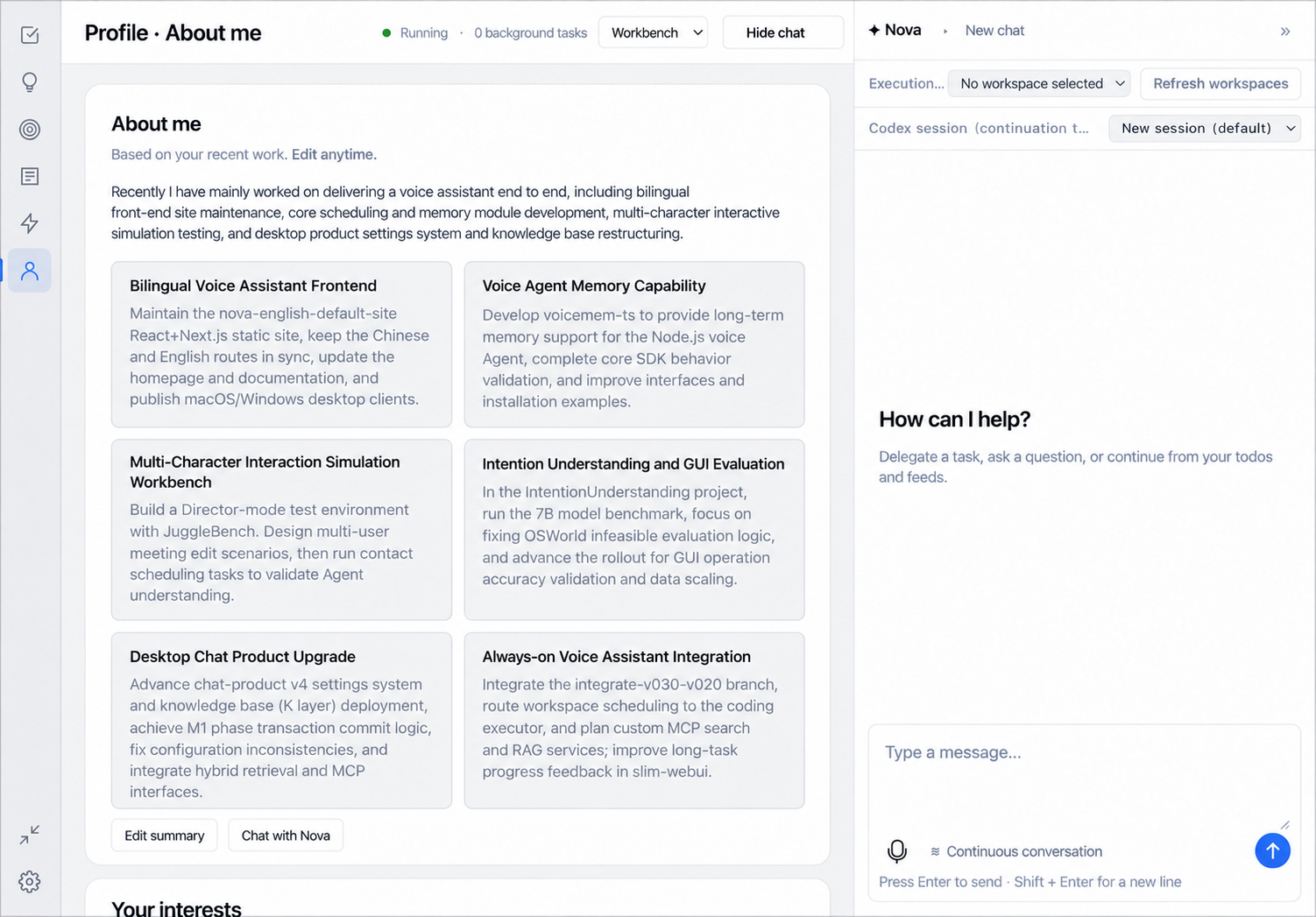Open the target goals icon in sidebar
Screen dimensions: 1316x917
30,130
